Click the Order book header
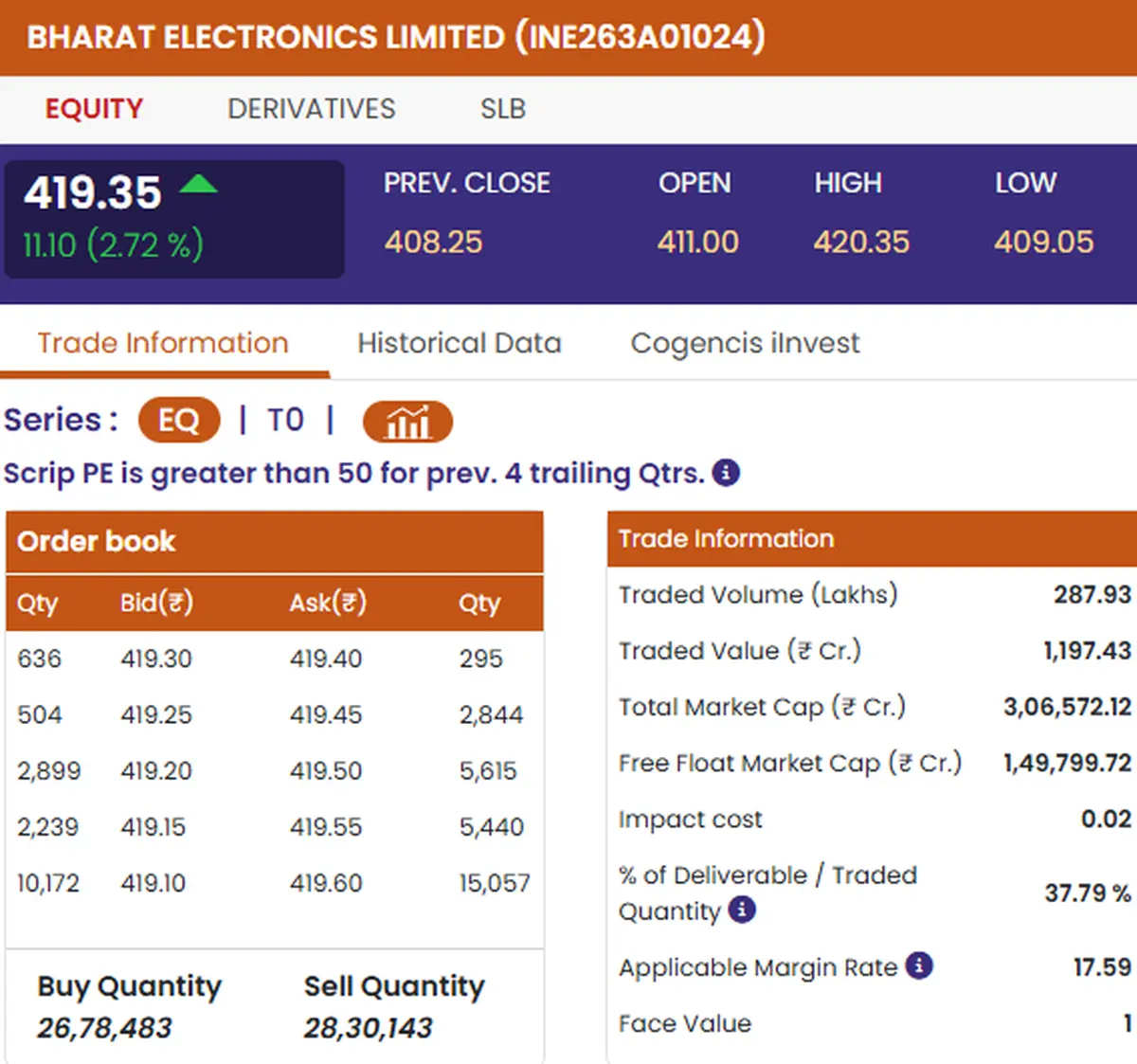This screenshot has width=1137, height=1064. (275, 542)
